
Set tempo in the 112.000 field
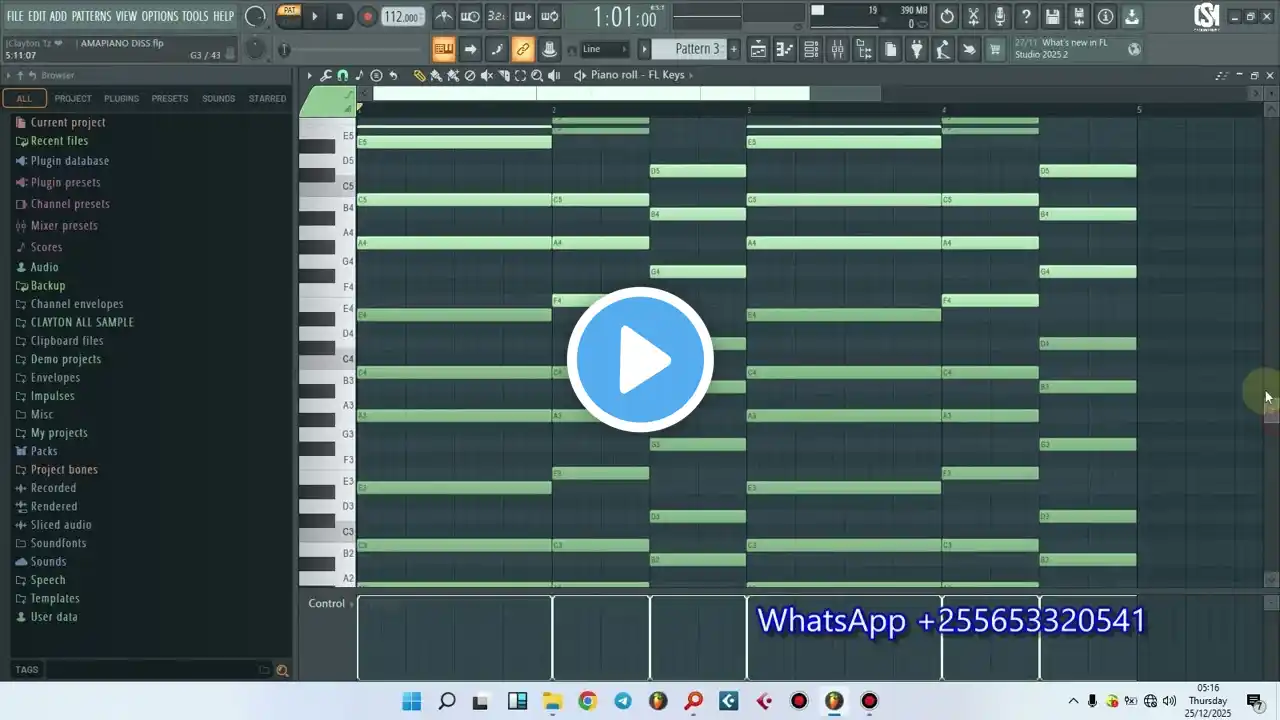pos(402,17)
